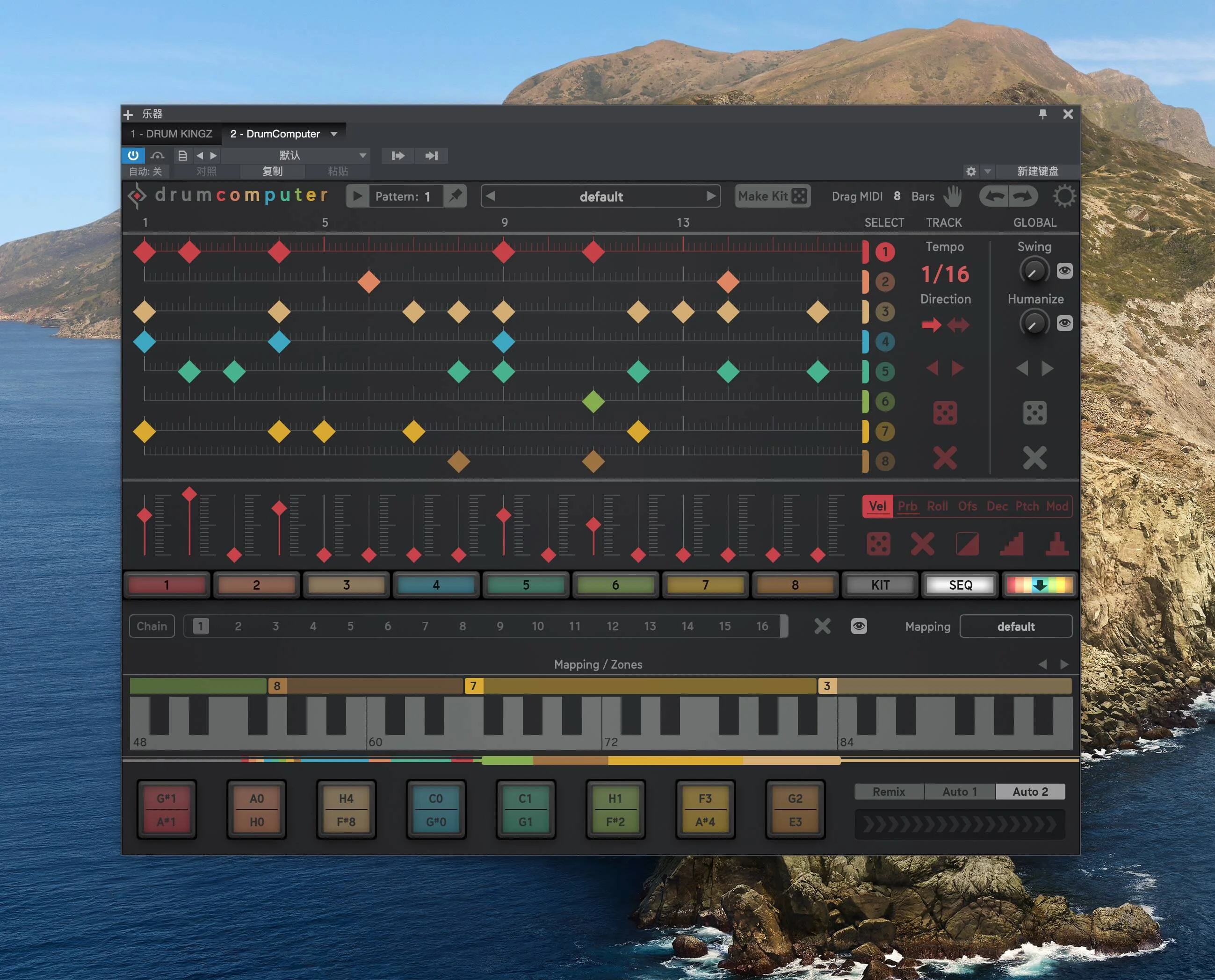Screen dimensions: 1215x980
Task: Expand the 2 - DrumComputer instrument dropdown
Action: tap(333, 134)
